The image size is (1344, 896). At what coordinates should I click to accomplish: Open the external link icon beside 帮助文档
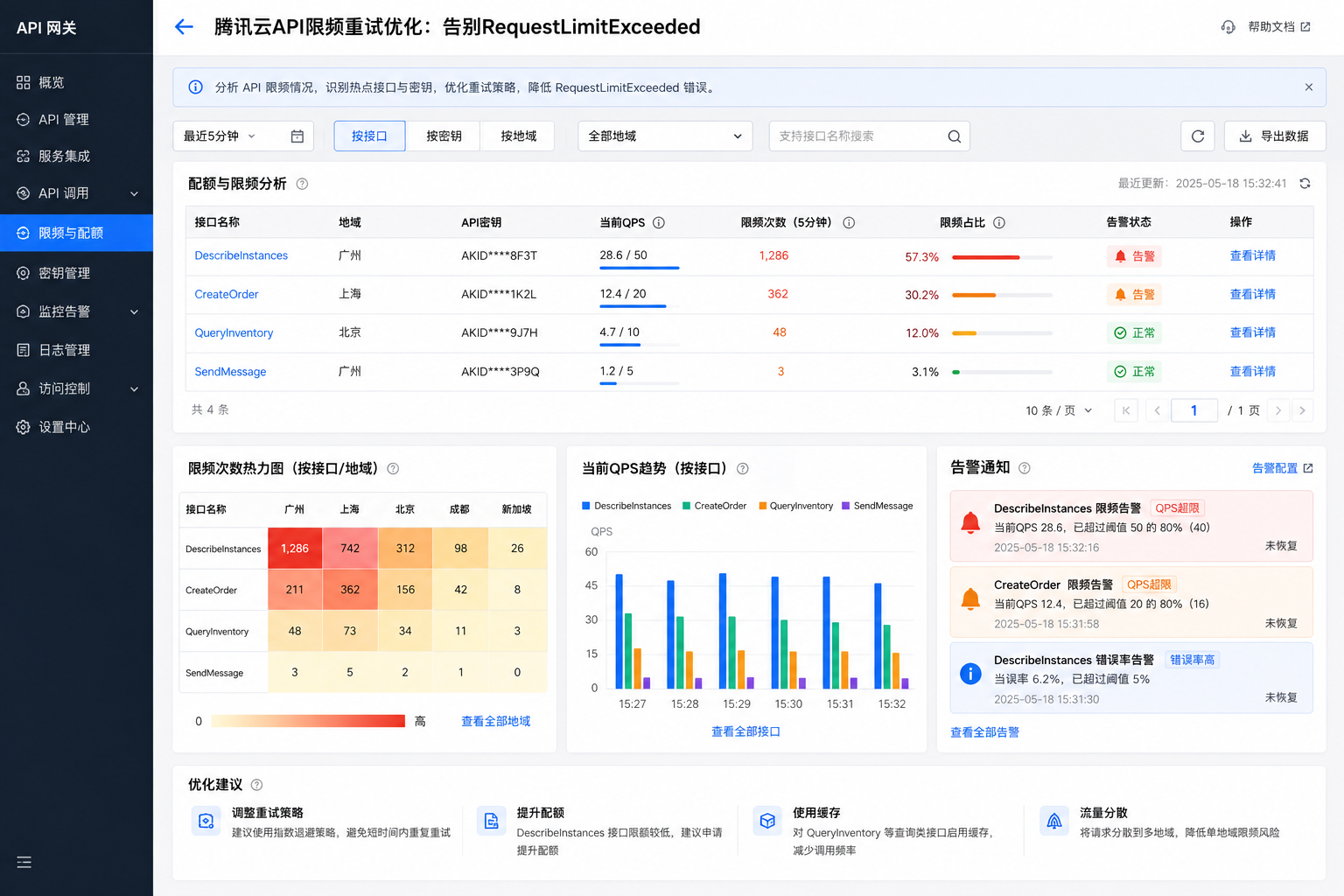[x=1305, y=27]
